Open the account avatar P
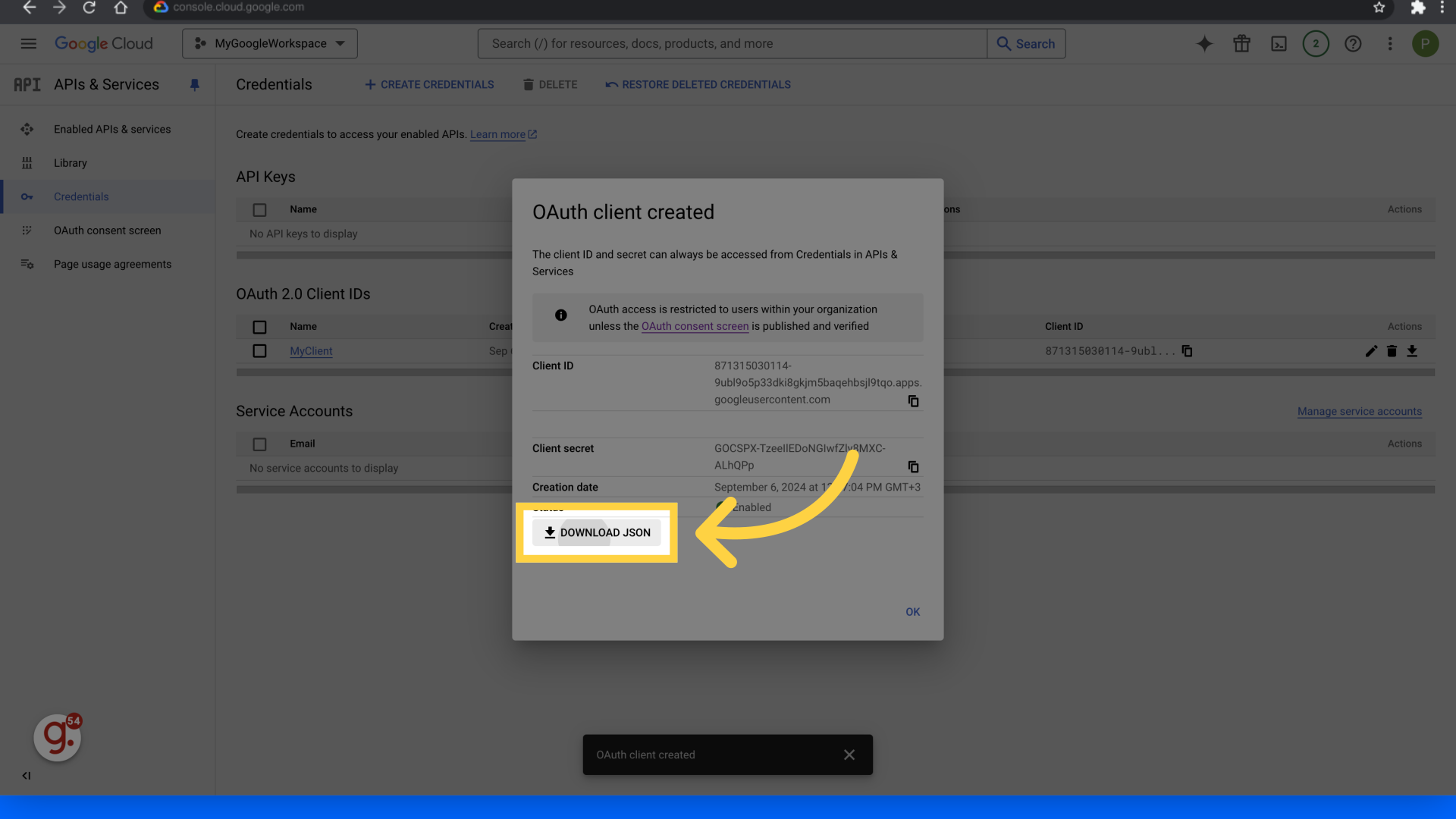The image size is (1456, 819). [1425, 44]
